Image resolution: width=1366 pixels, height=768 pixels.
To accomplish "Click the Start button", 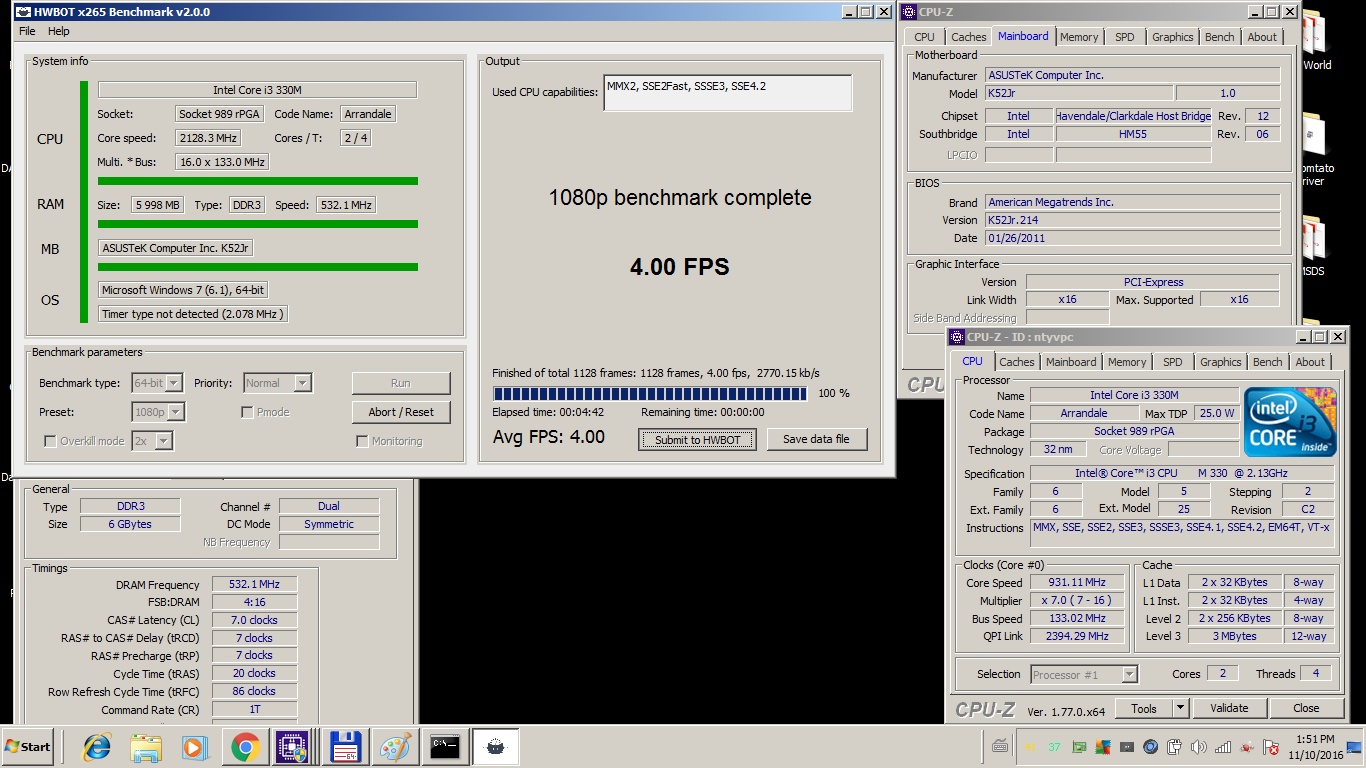I will [28, 747].
